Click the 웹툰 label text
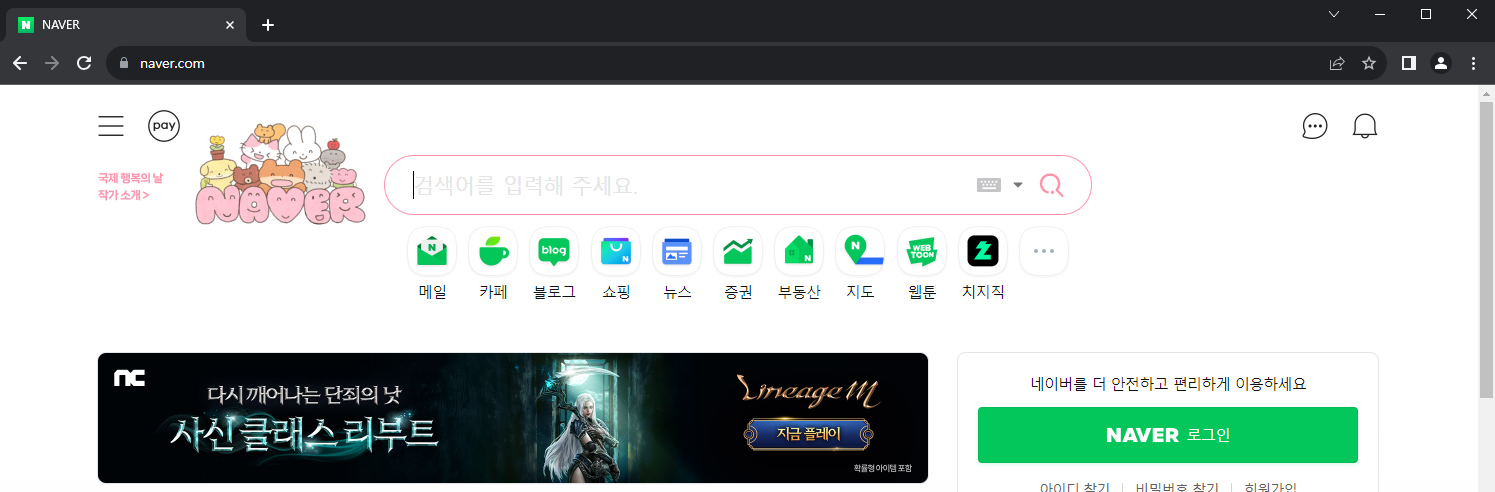1495x492 pixels. (x=922, y=292)
